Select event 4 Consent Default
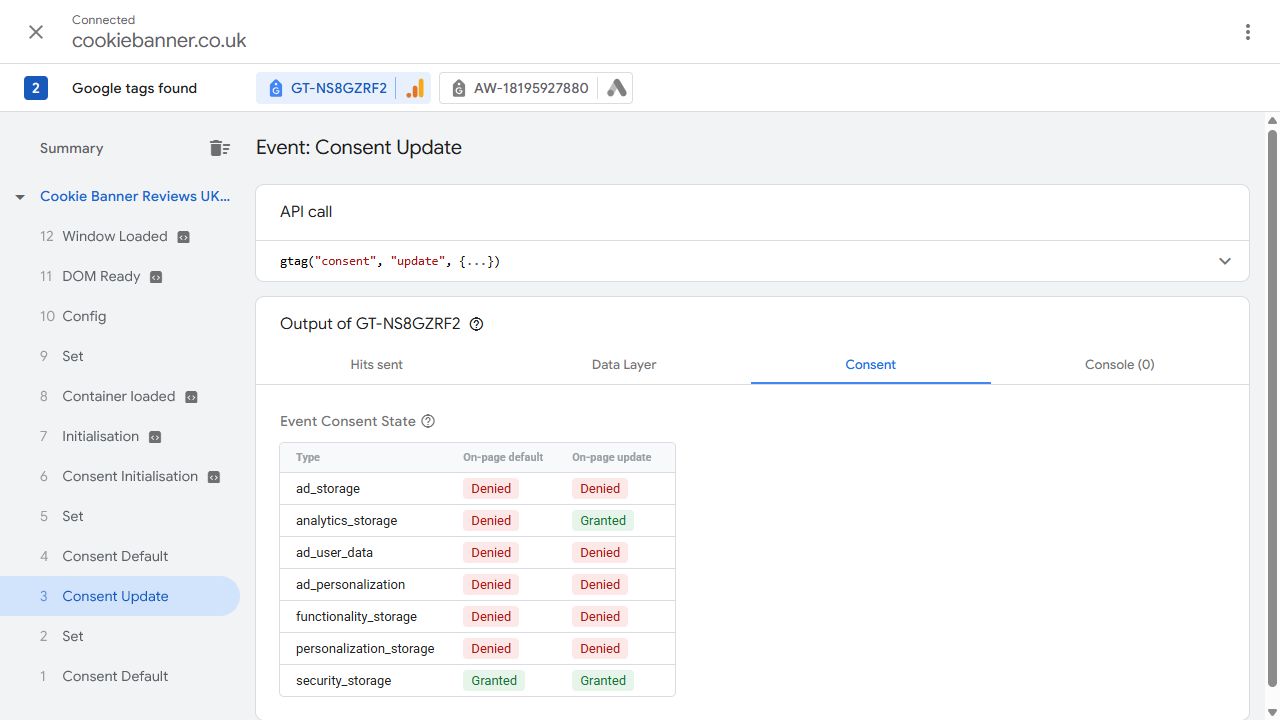The height and width of the screenshot is (720, 1280). (x=120, y=556)
